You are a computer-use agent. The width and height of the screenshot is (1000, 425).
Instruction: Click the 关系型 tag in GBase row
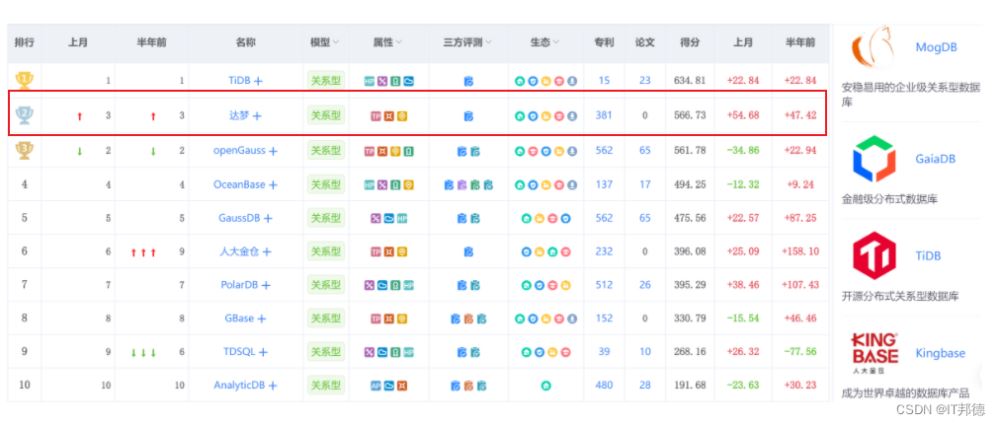325,318
